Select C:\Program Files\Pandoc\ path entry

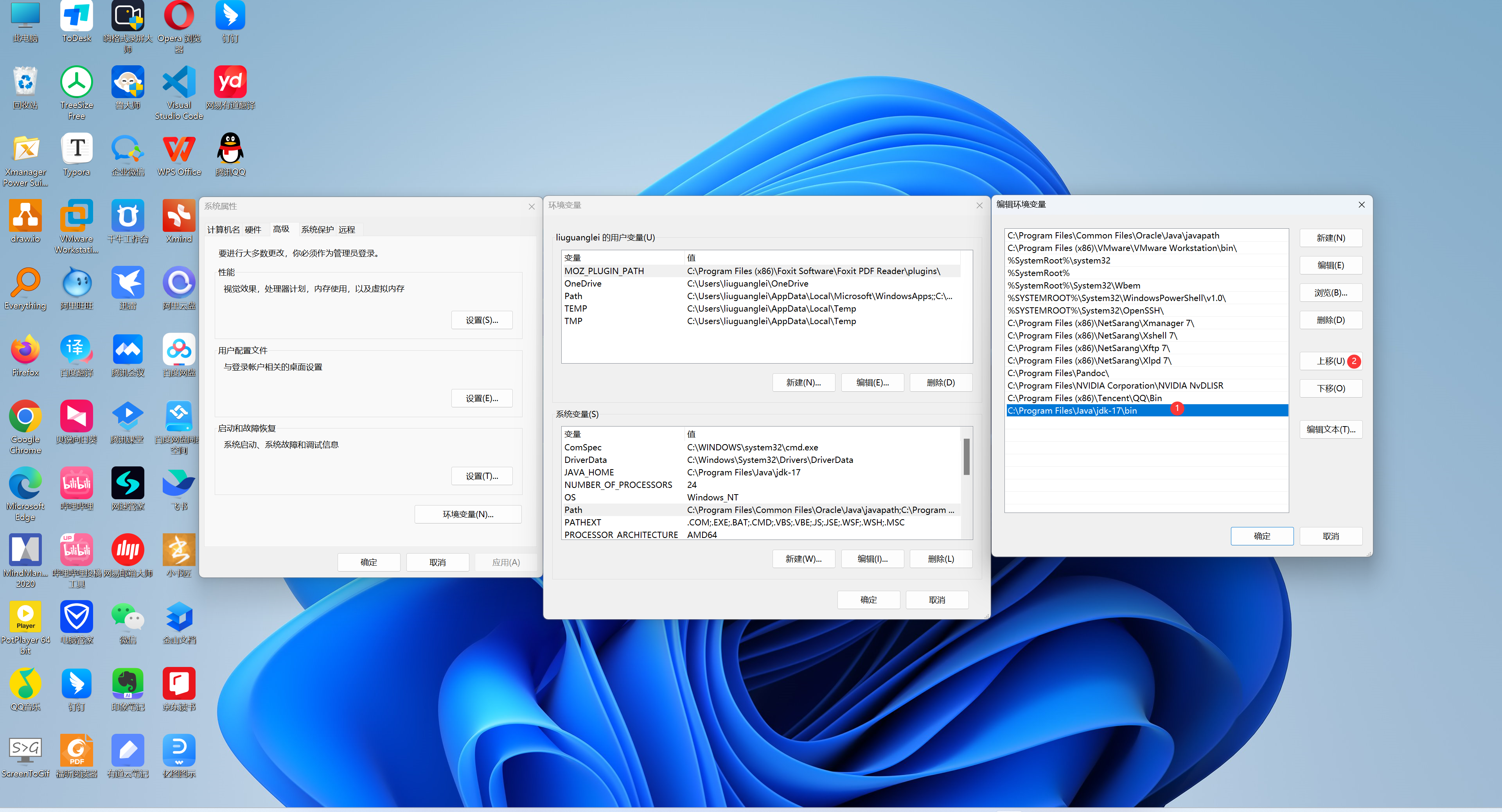[x=1146, y=373]
